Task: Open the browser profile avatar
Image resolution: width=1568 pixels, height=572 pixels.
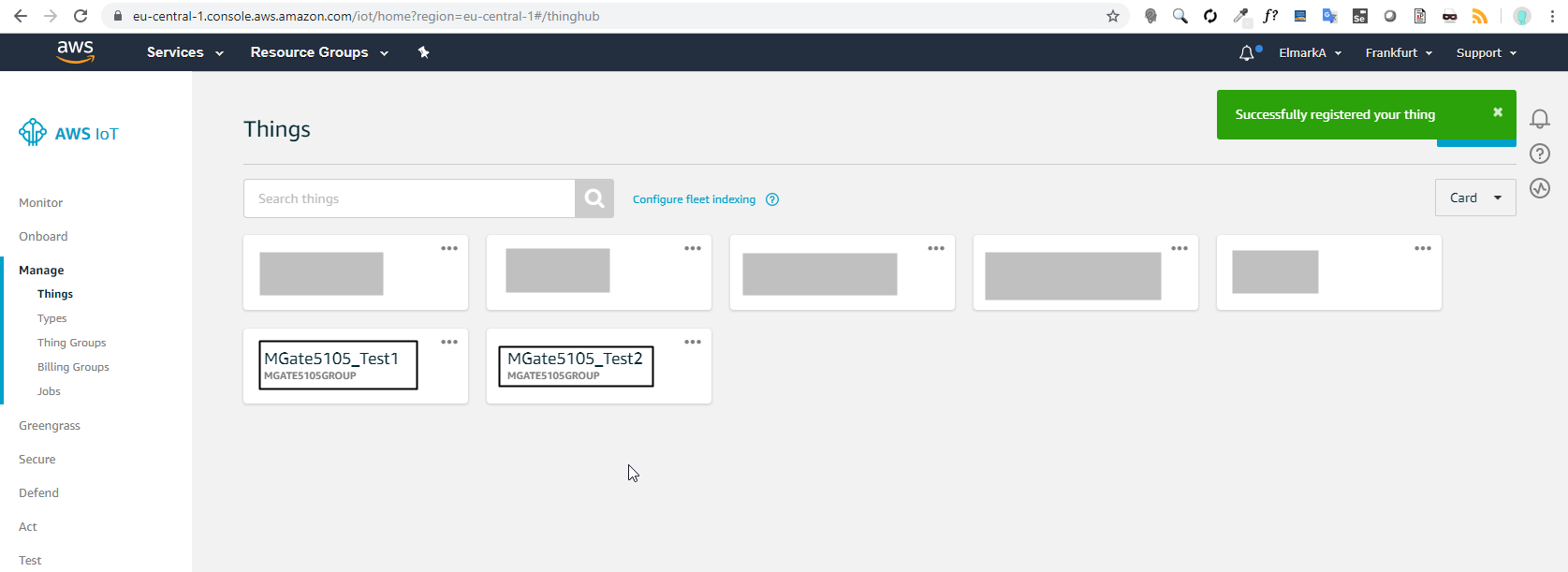Action: [1522, 16]
